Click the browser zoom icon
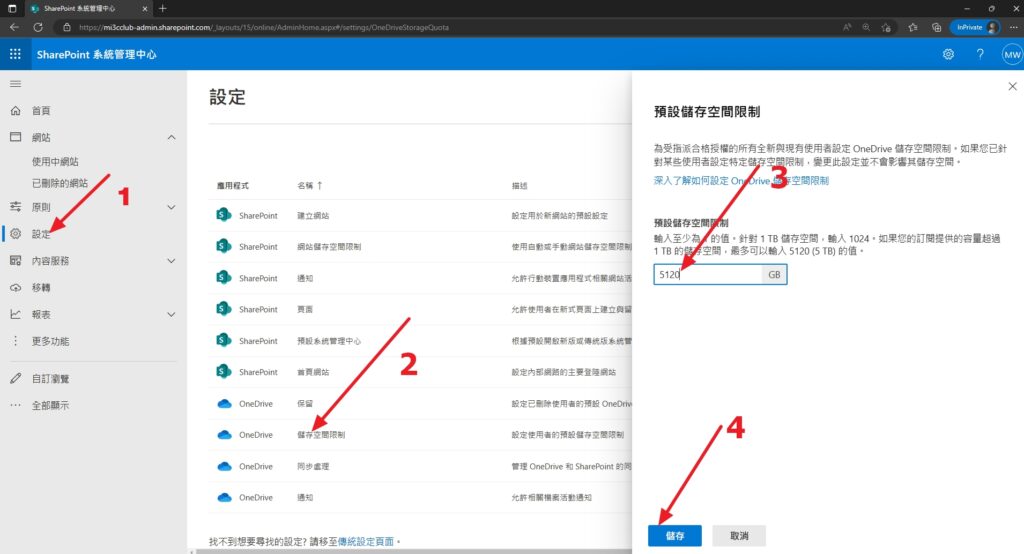This screenshot has width=1024, height=554. click(866, 27)
